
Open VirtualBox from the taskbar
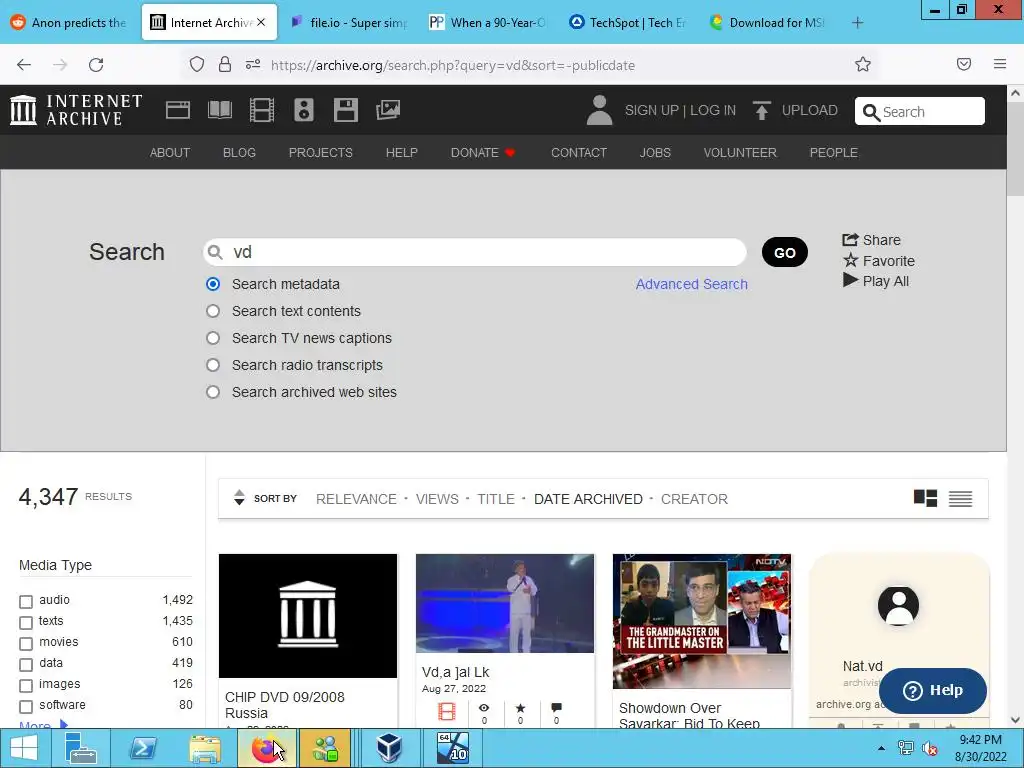pyautogui.click(x=389, y=748)
